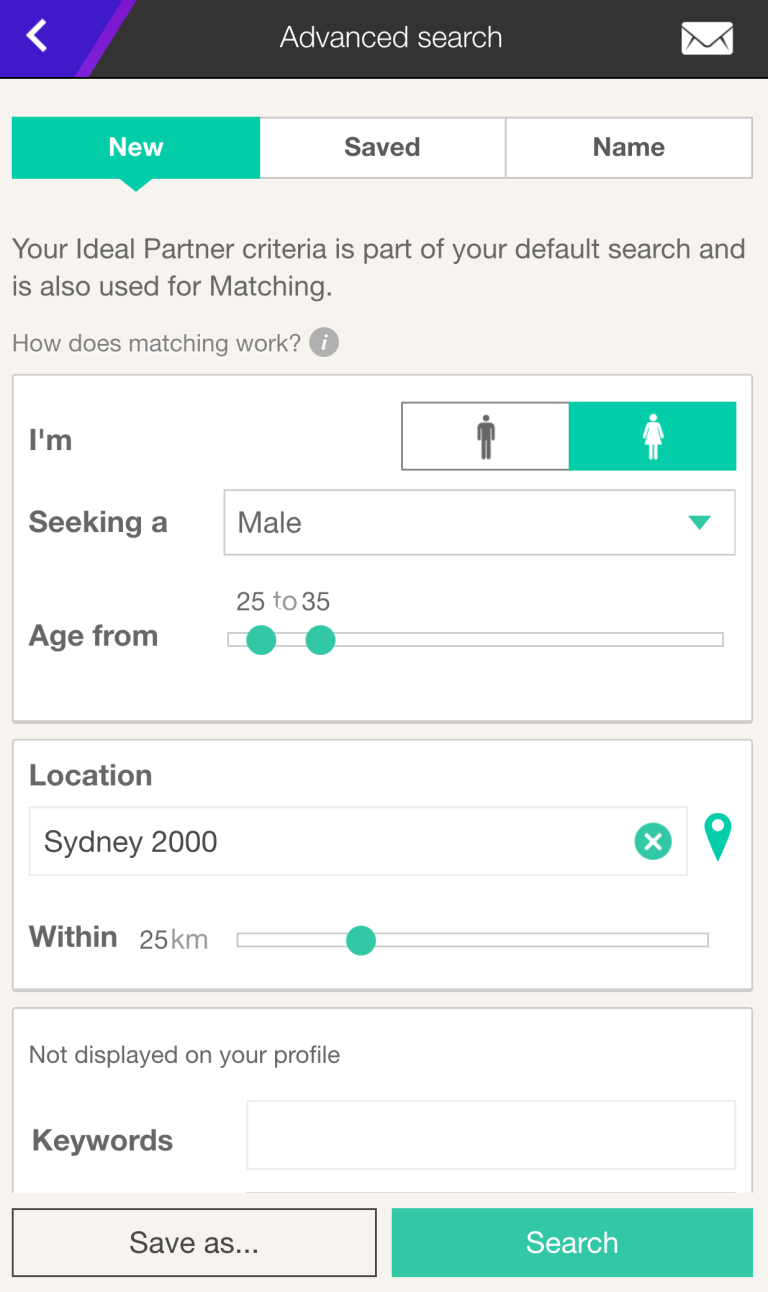Expand the Male selection list
The image size is (768, 1292).
(x=479, y=522)
